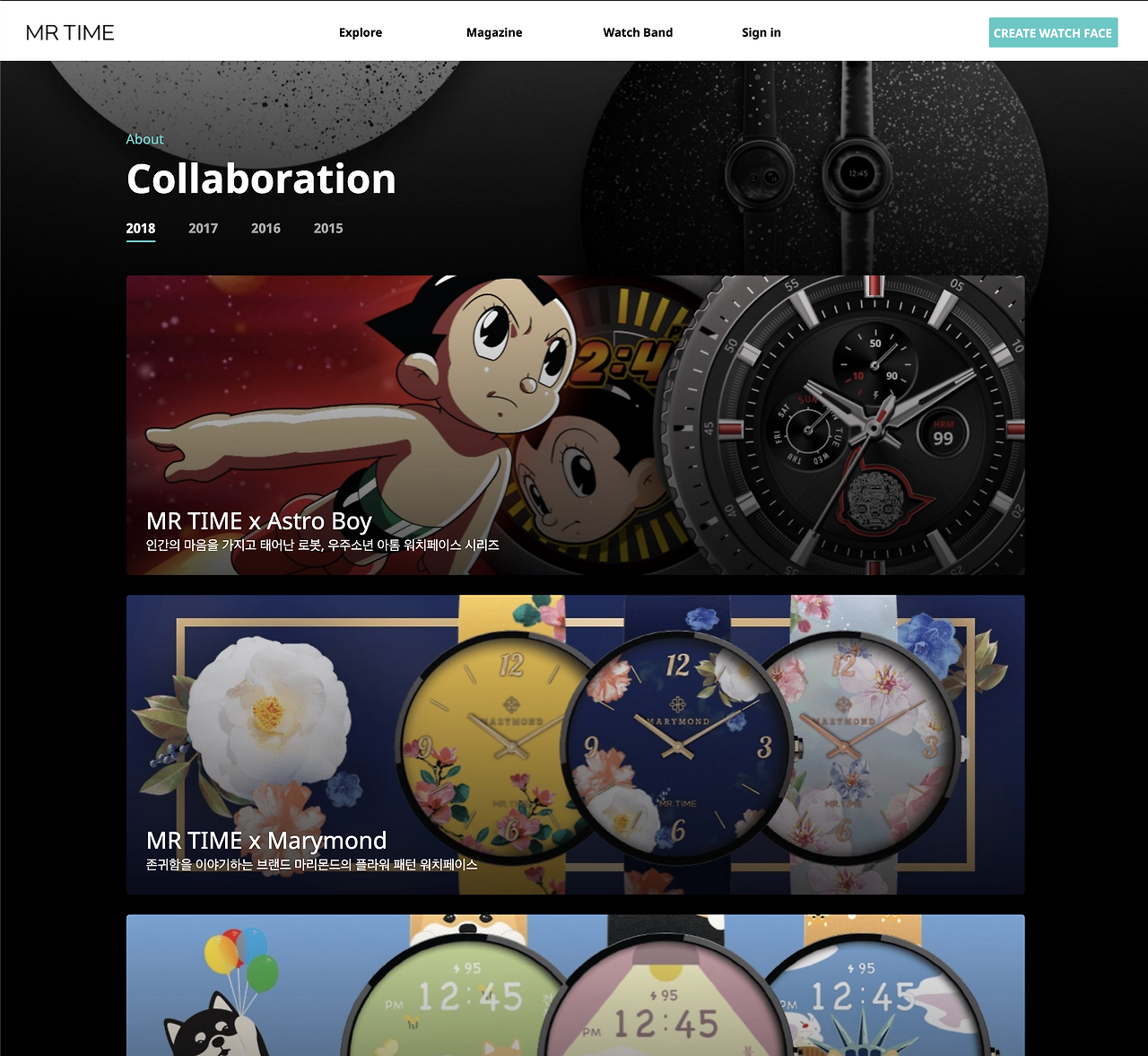Click the MR TIME logo
1148x1056 pixels.
(70, 32)
